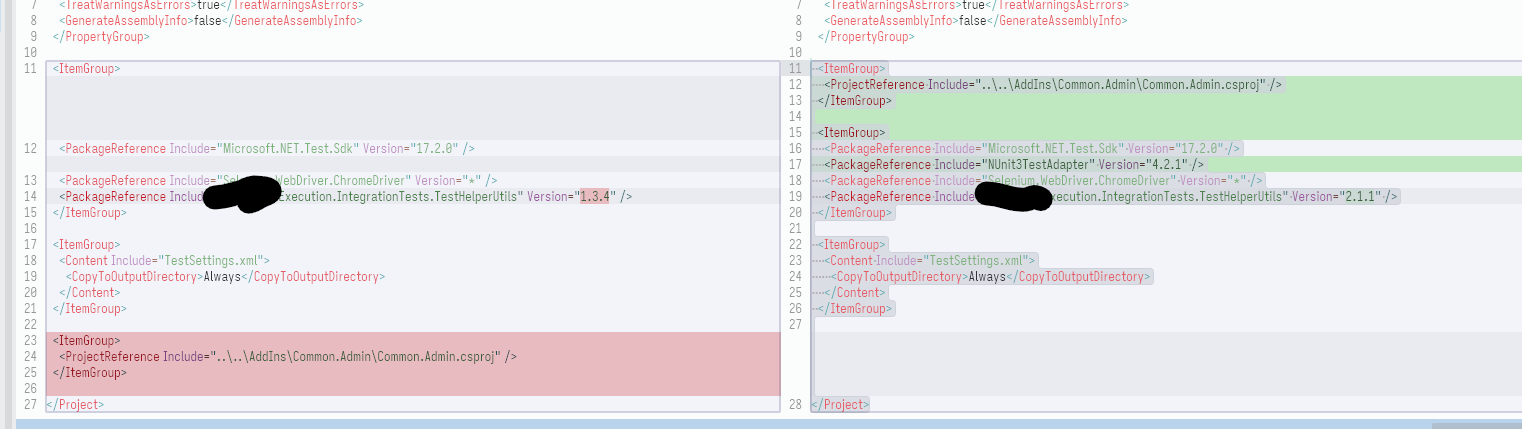1522x429 pixels.
Task: Click GenerateAssemblyInfo false in left pane
Action: 210,20
